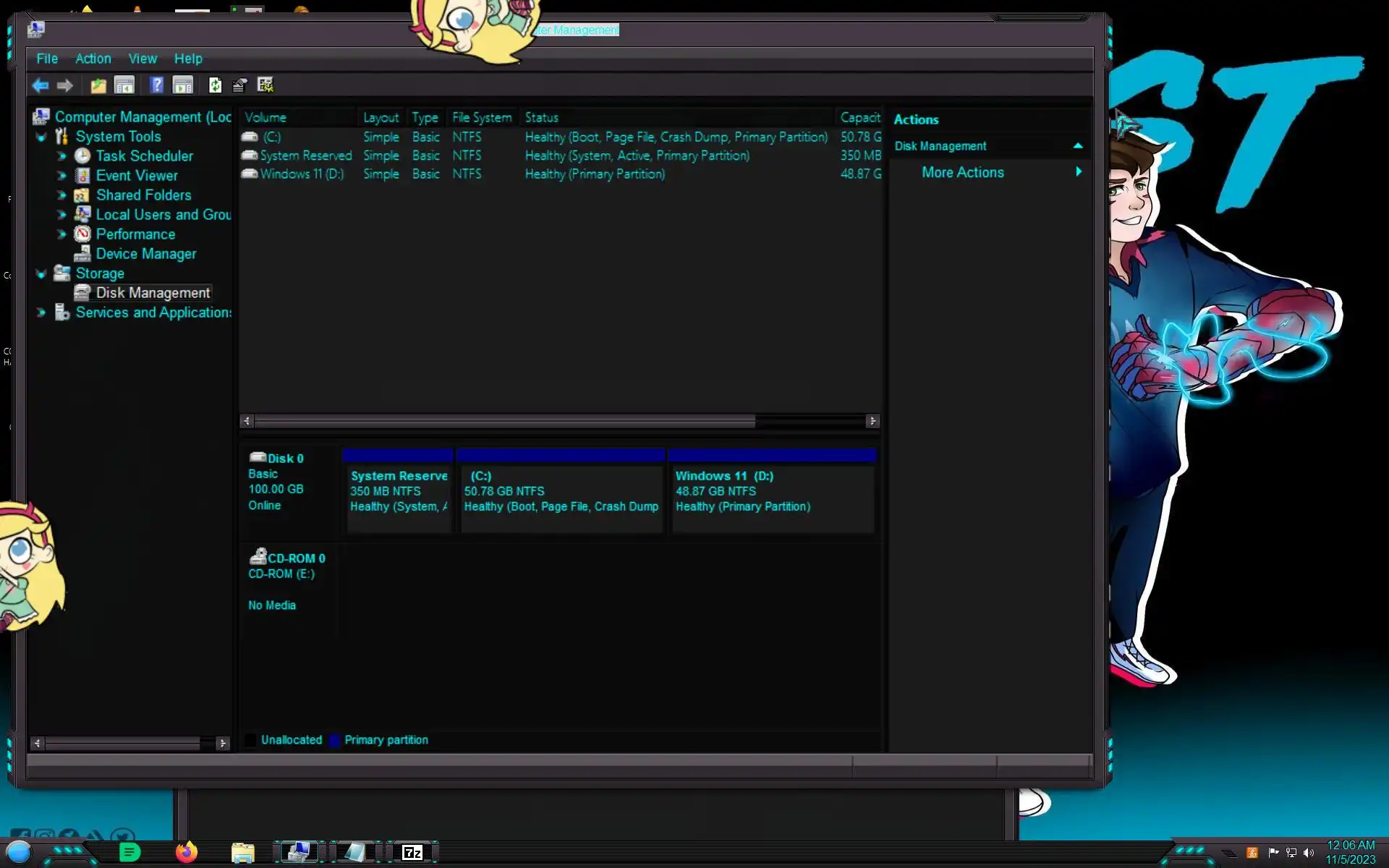The height and width of the screenshot is (868, 1389).
Task: Click the Refresh toolbar icon
Action: coord(215,85)
